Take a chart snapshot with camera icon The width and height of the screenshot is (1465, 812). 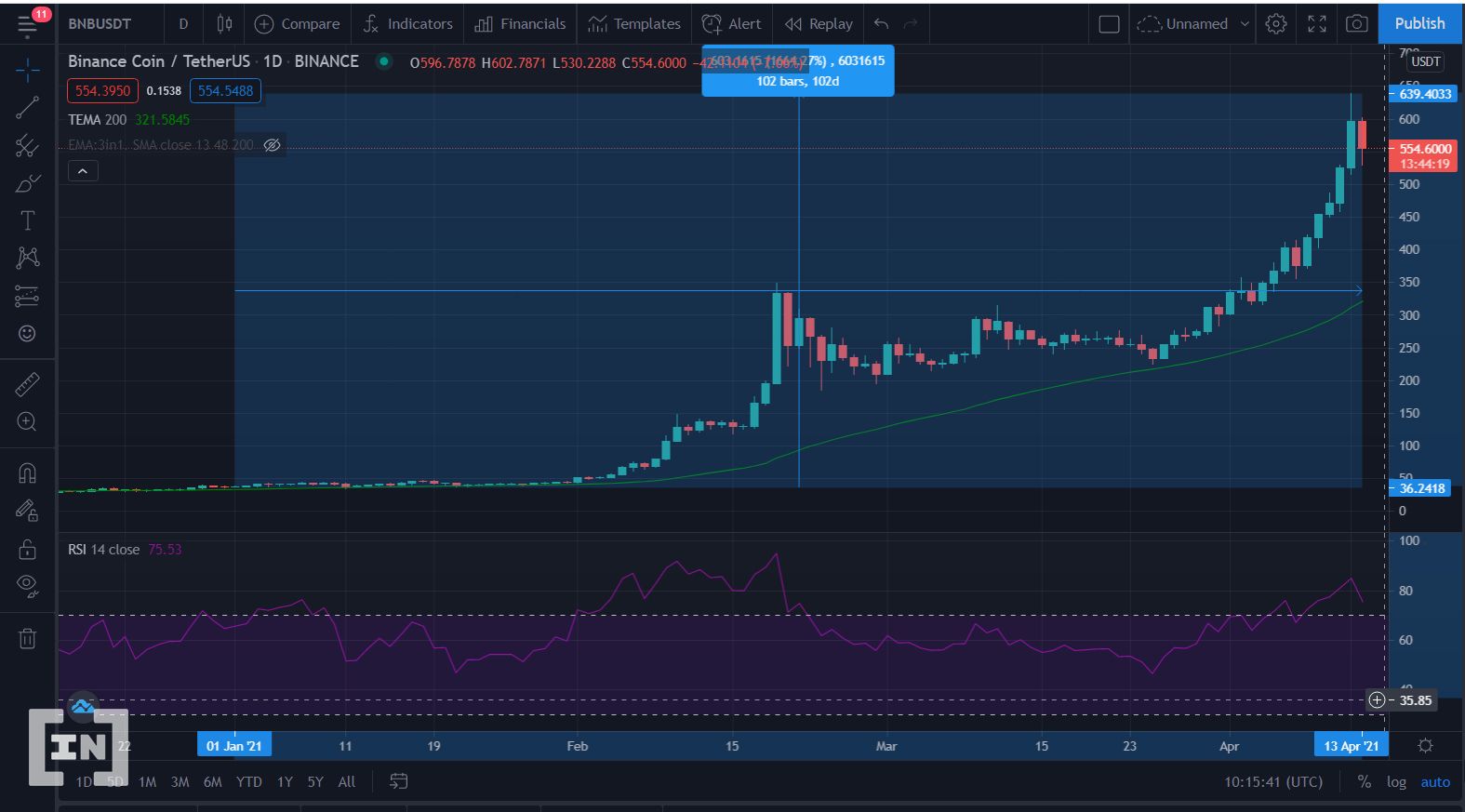click(x=1357, y=23)
